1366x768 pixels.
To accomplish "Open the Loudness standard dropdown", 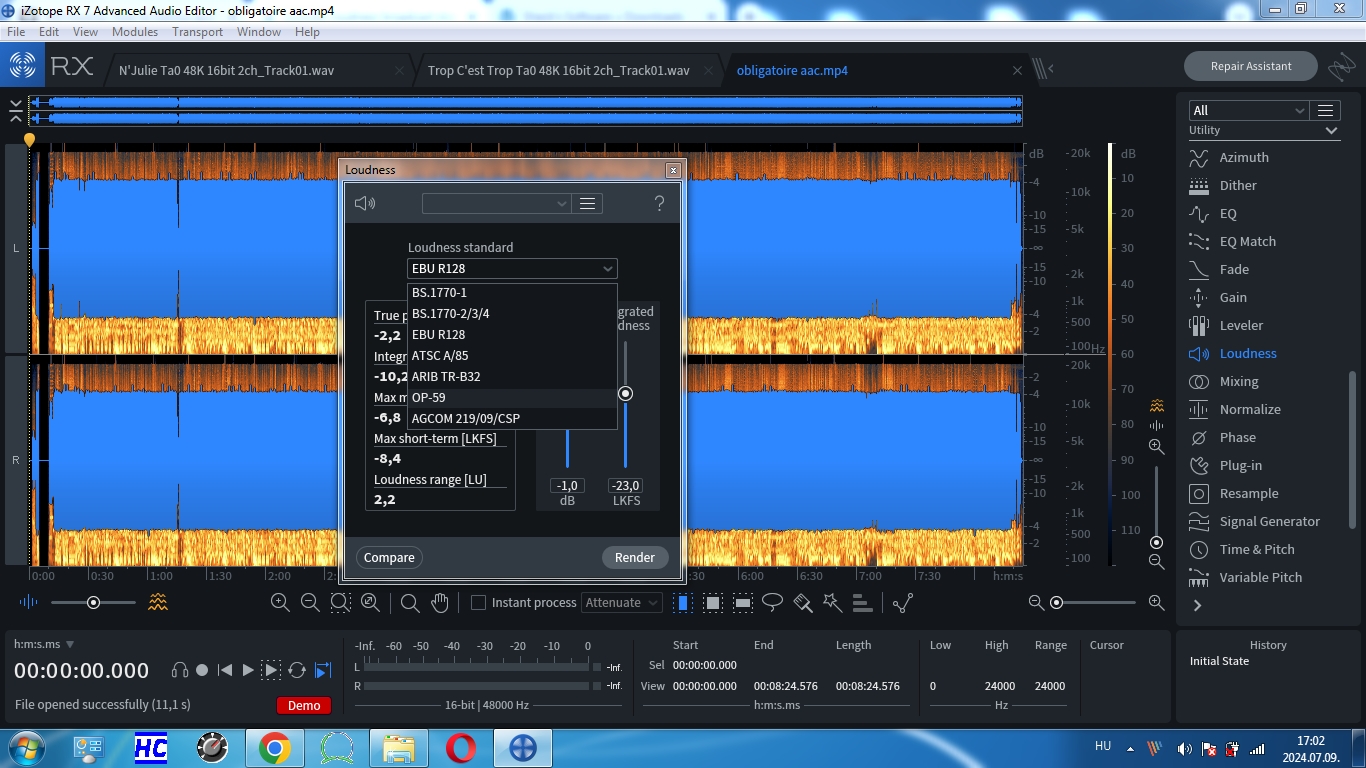I will tap(512, 268).
